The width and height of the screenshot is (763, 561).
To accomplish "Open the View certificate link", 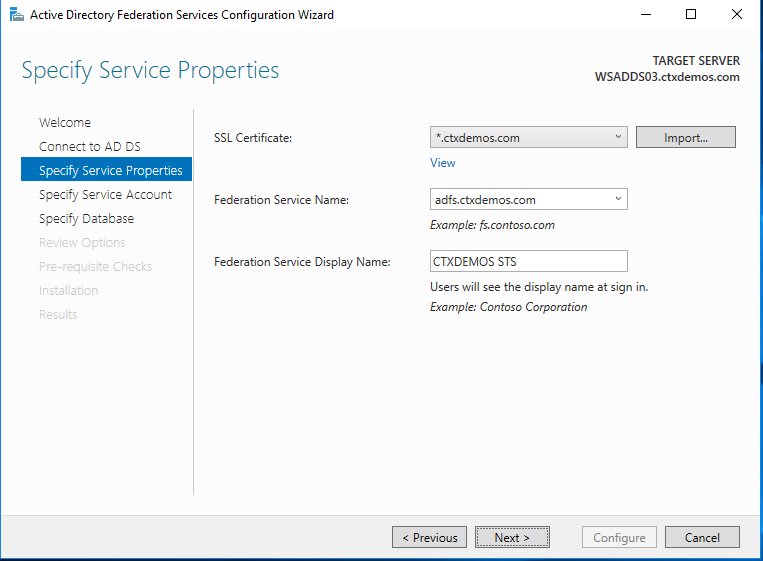I will click(442, 163).
